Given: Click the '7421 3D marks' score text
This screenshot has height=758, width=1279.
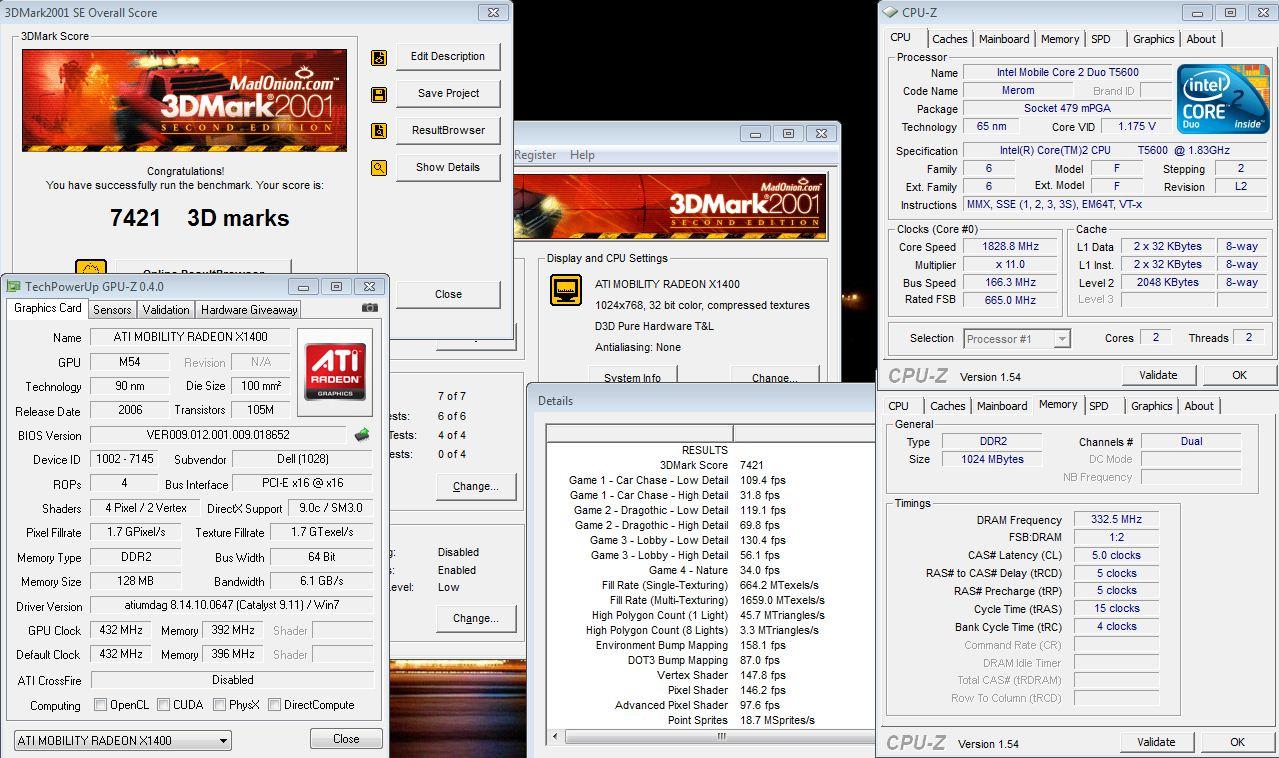Looking at the screenshot, I should (x=199, y=218).
